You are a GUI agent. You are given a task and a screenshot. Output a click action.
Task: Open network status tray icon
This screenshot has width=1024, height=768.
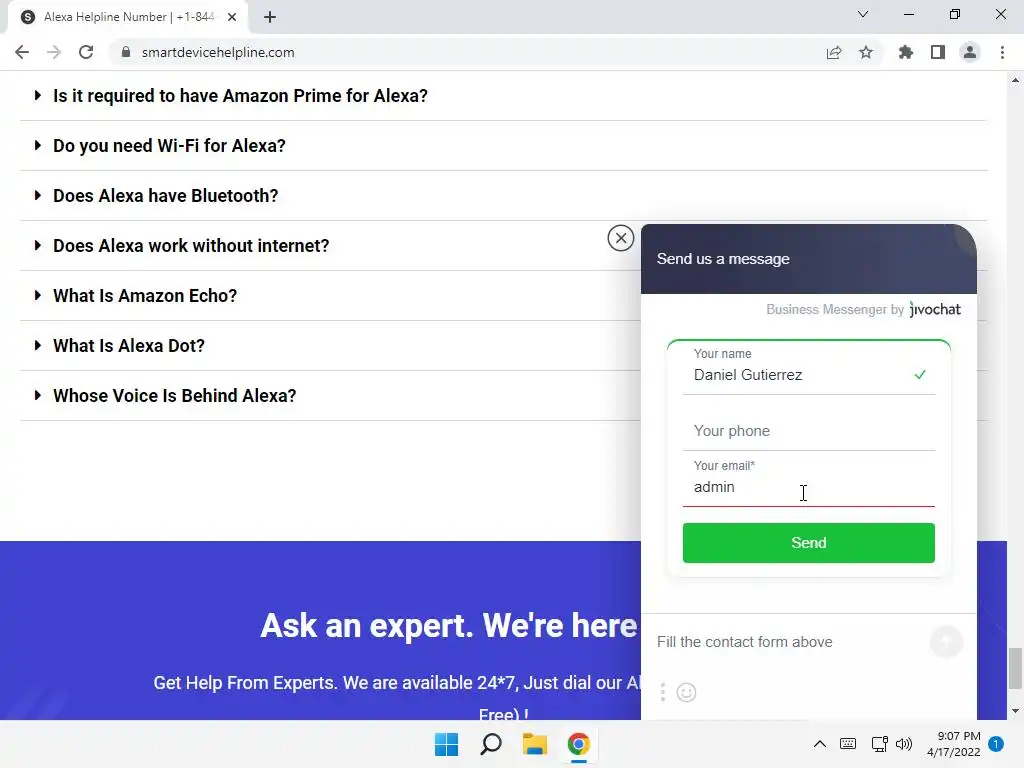coord(879,744)
